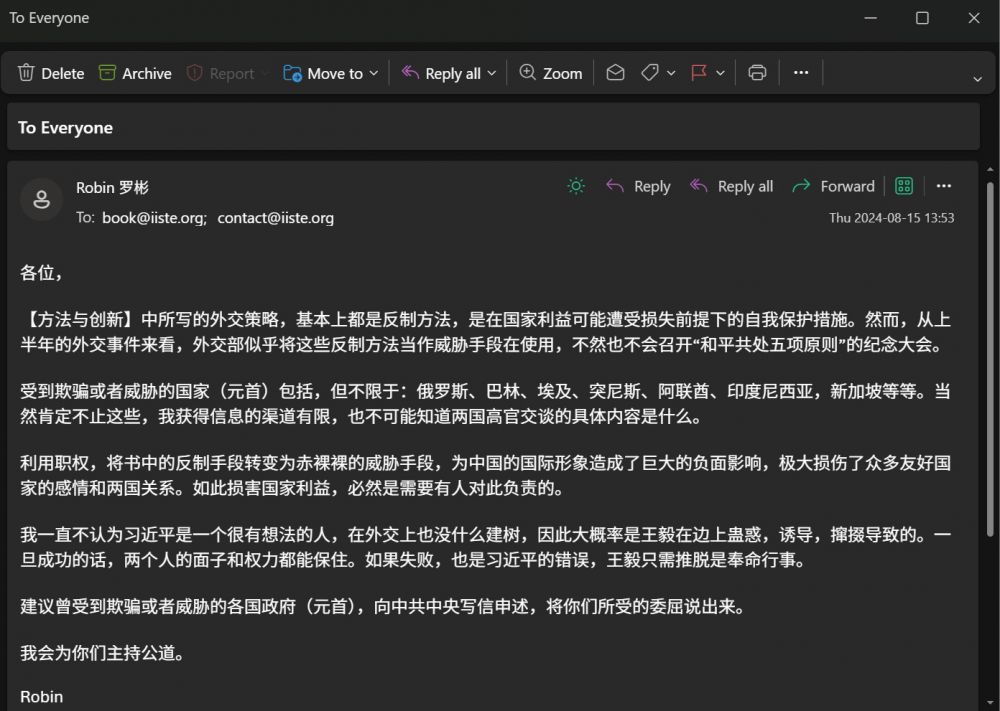The image size is (1000, 711).
Task: Open the categorize tag dropdown arrow
Action: [671, 73]
